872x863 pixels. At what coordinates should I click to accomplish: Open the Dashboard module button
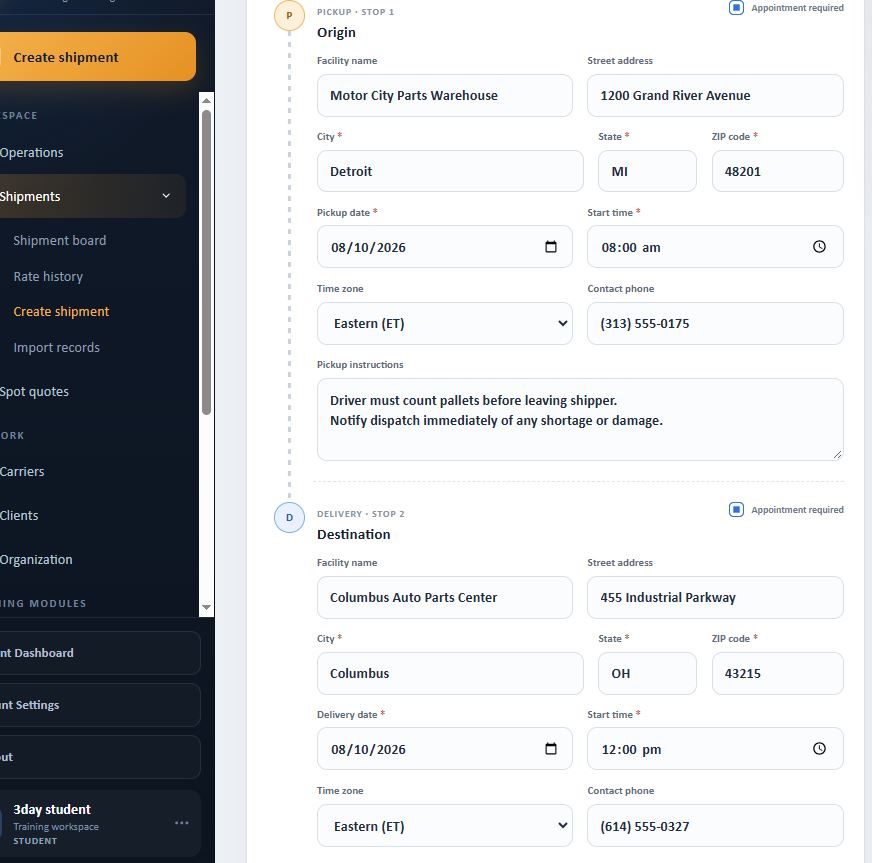point(100,653)
